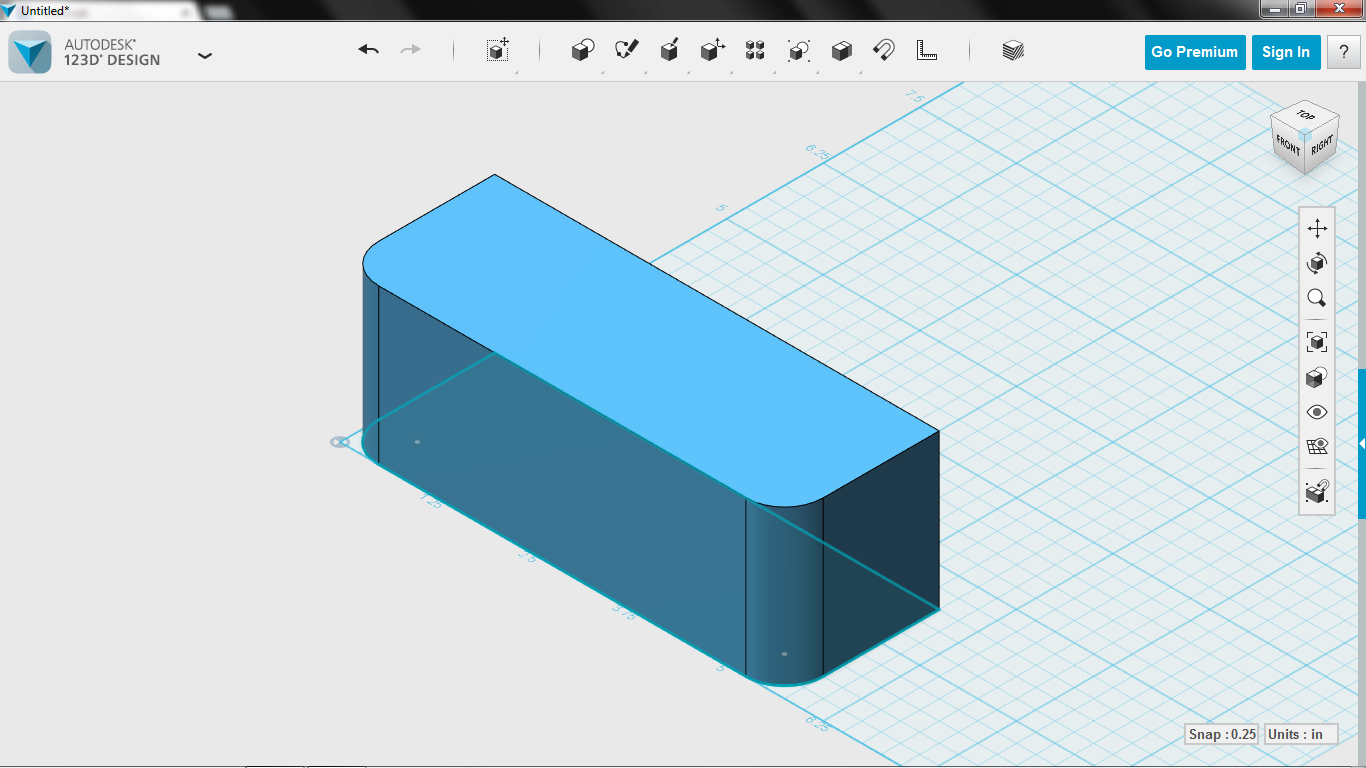Undo the last action

coord(369,50)
